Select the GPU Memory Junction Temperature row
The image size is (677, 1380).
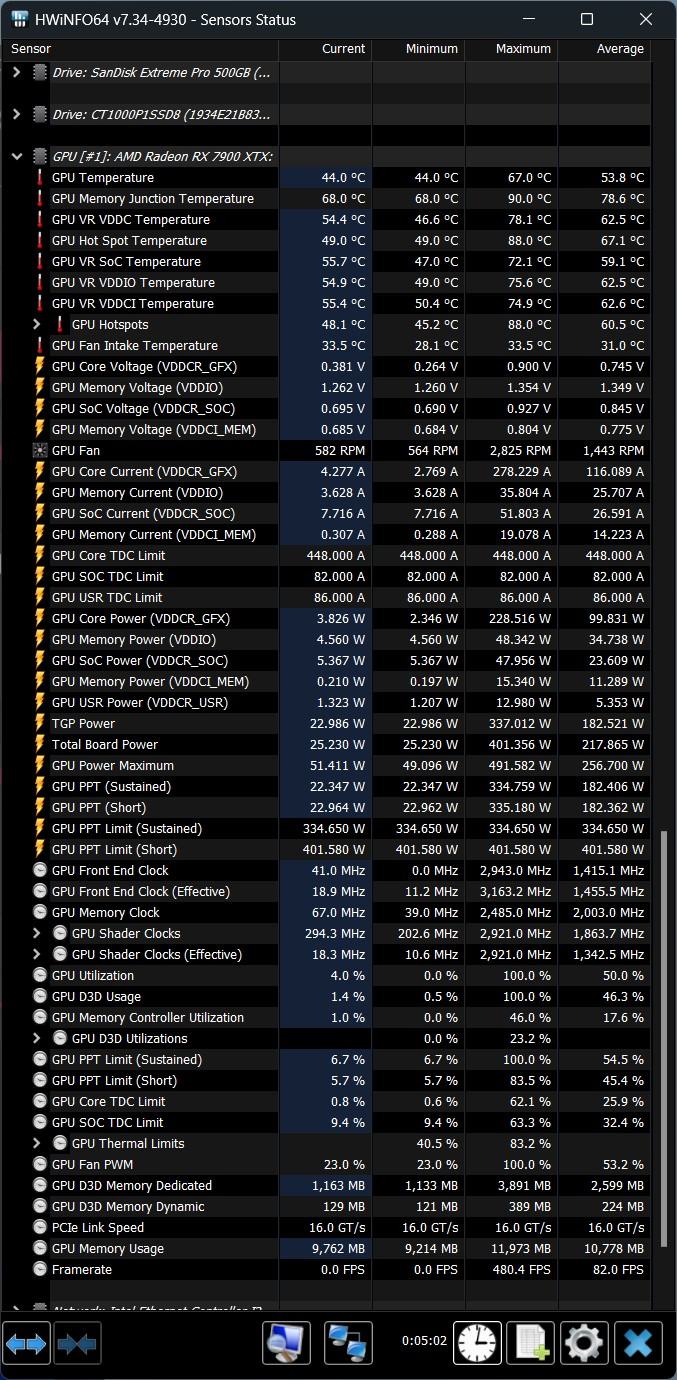[327, 199]
